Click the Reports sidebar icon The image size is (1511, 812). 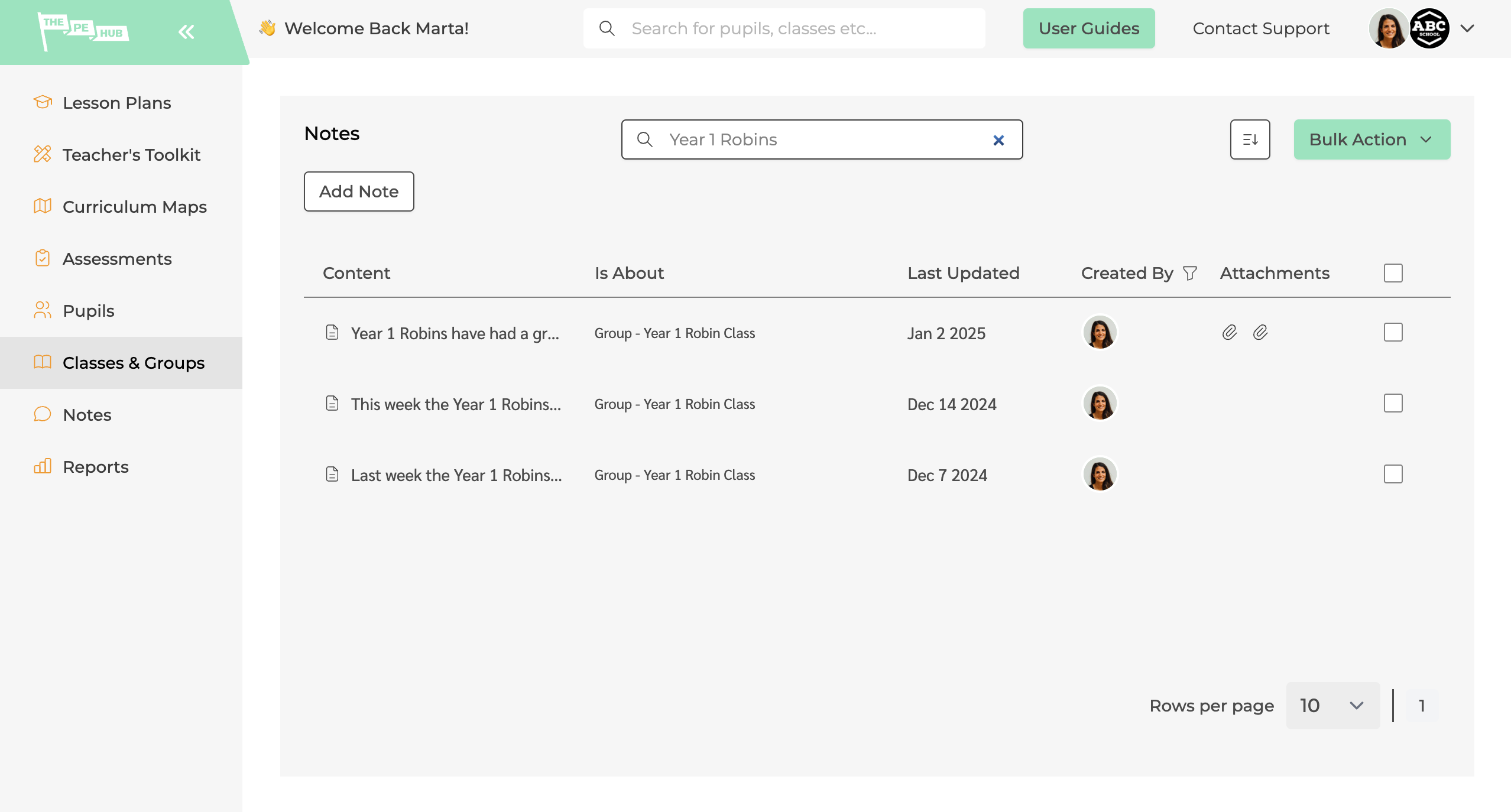(x=42, y=467)
